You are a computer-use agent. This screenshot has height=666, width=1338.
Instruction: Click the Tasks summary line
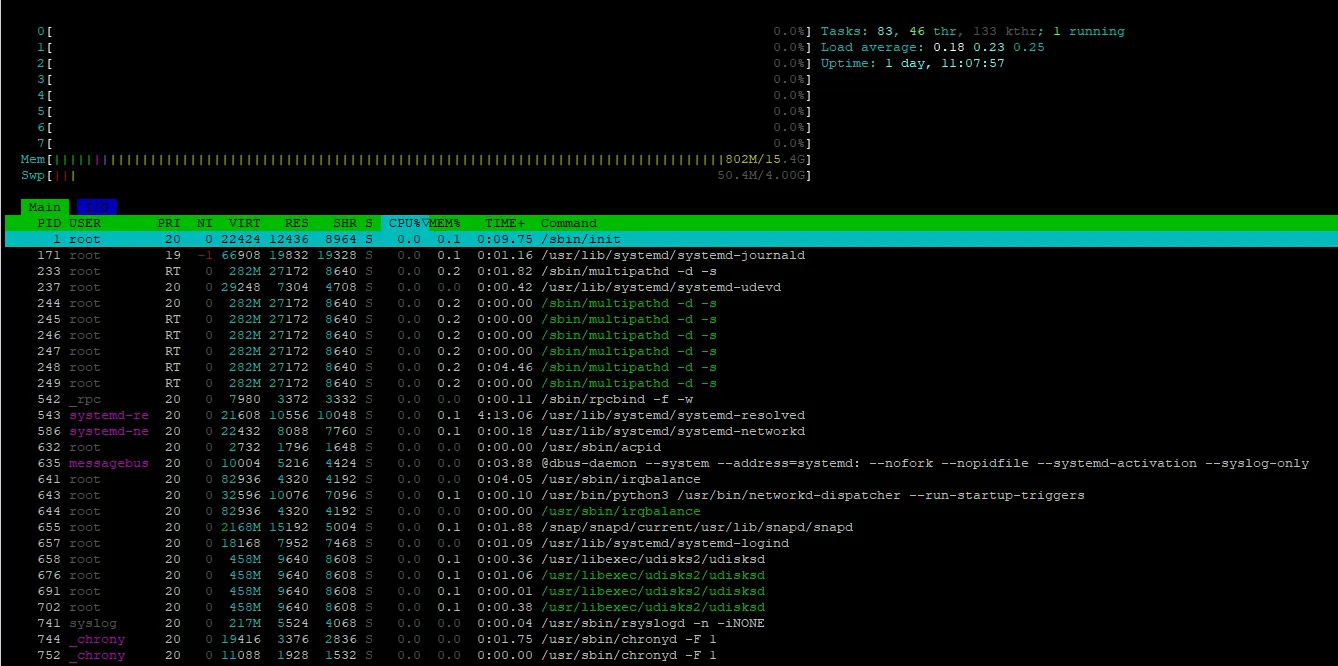[x=972, y=31]
